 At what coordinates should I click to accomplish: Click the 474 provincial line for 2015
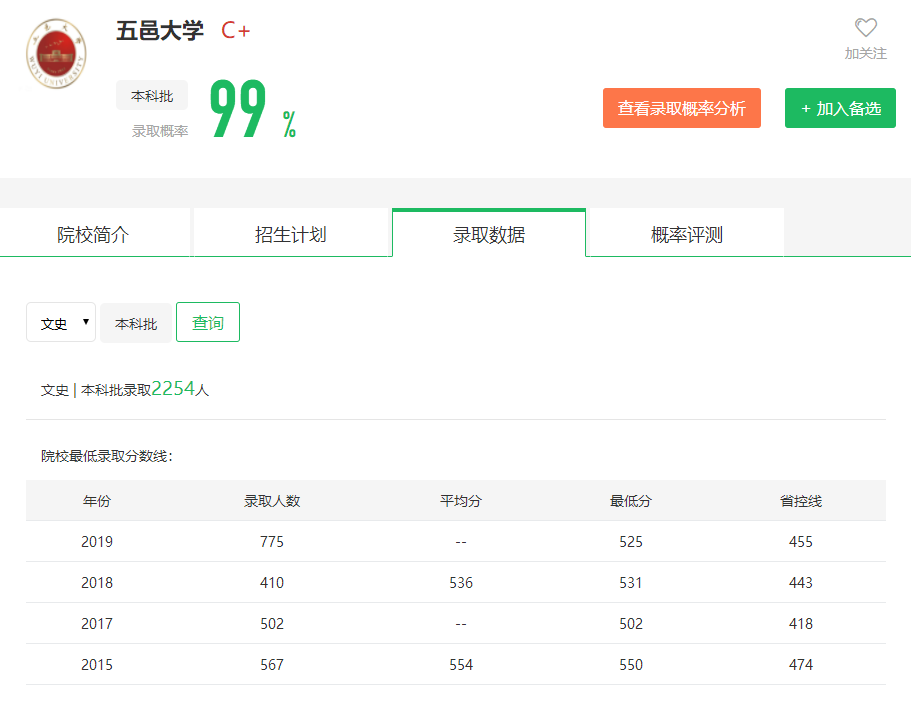pyautogui.click(x=801, y=664)
